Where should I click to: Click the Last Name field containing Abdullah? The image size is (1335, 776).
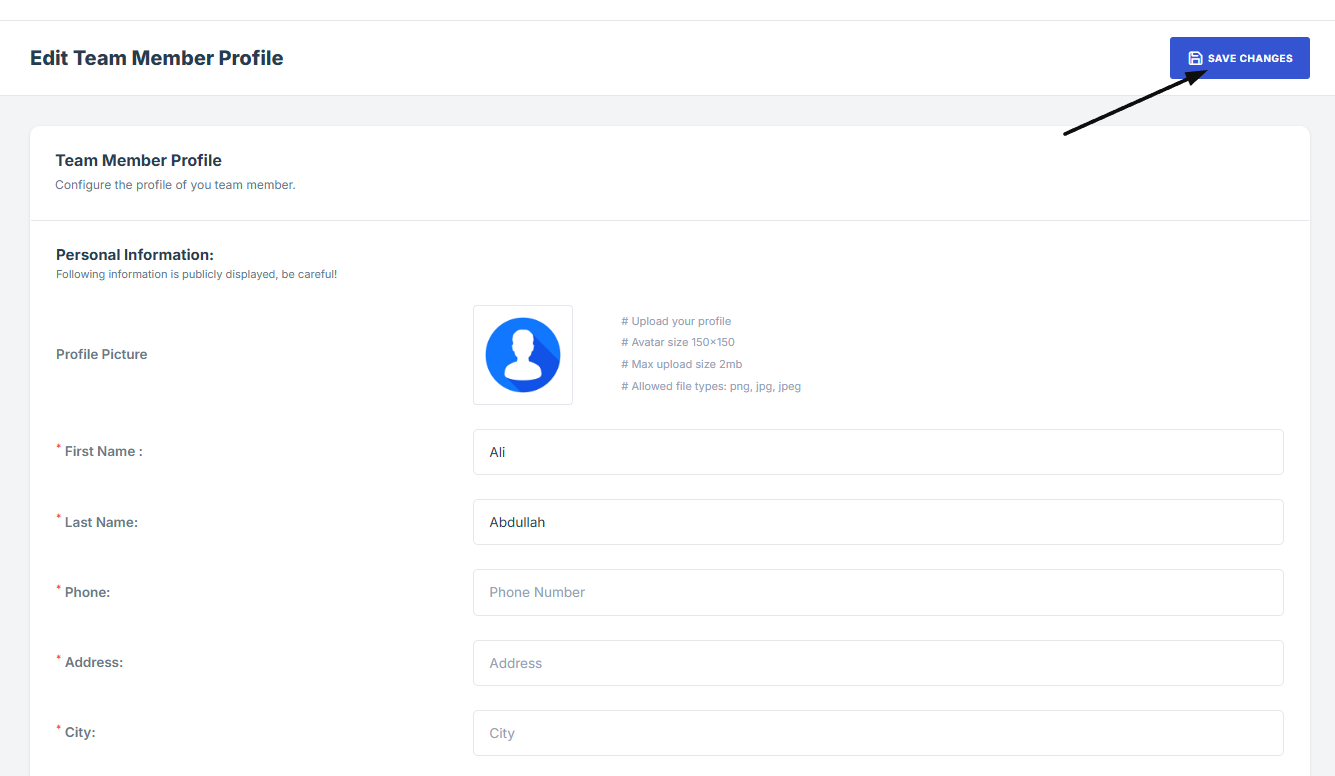click(877, 522)
